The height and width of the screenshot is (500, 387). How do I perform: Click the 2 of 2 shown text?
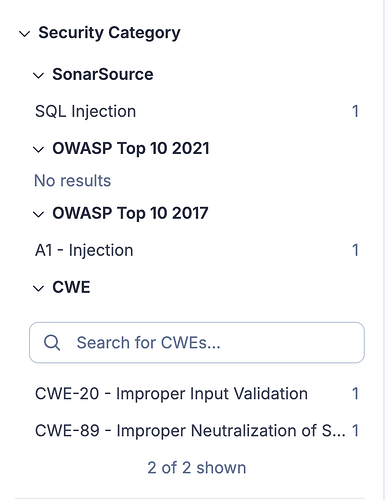(197, 468)
